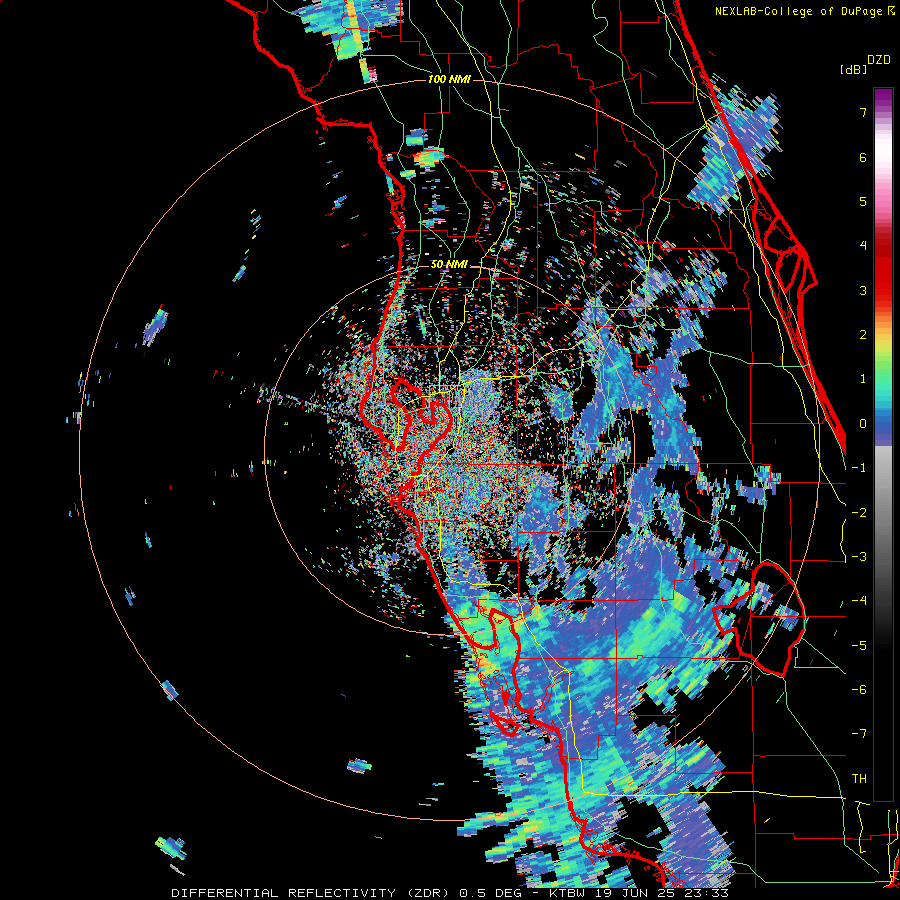
Task: Click the -4 value on color scale
Action: pos(859,601)
